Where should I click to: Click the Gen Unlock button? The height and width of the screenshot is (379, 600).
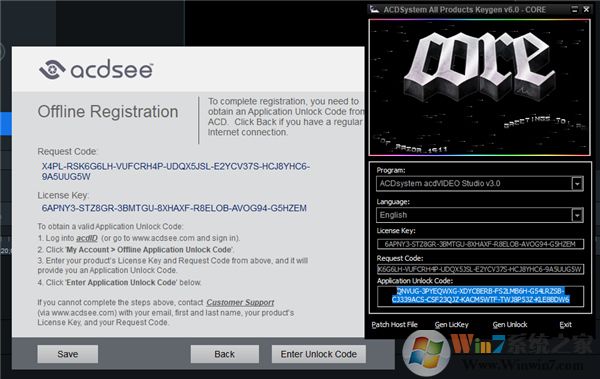coord(510,325)
